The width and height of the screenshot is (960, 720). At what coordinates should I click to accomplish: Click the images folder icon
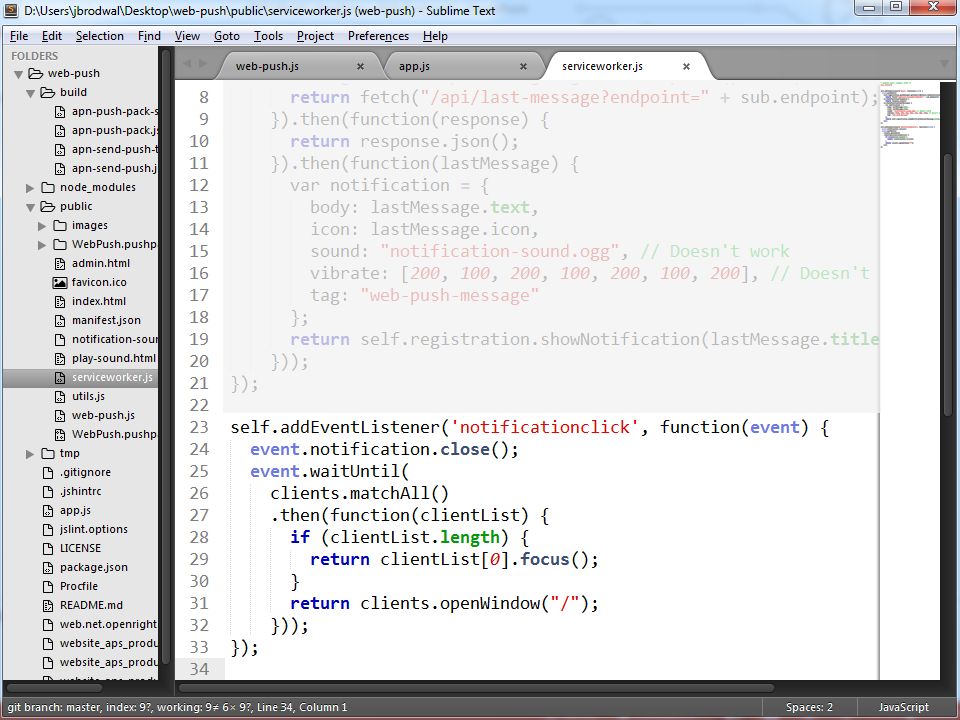tap(60, 225)
